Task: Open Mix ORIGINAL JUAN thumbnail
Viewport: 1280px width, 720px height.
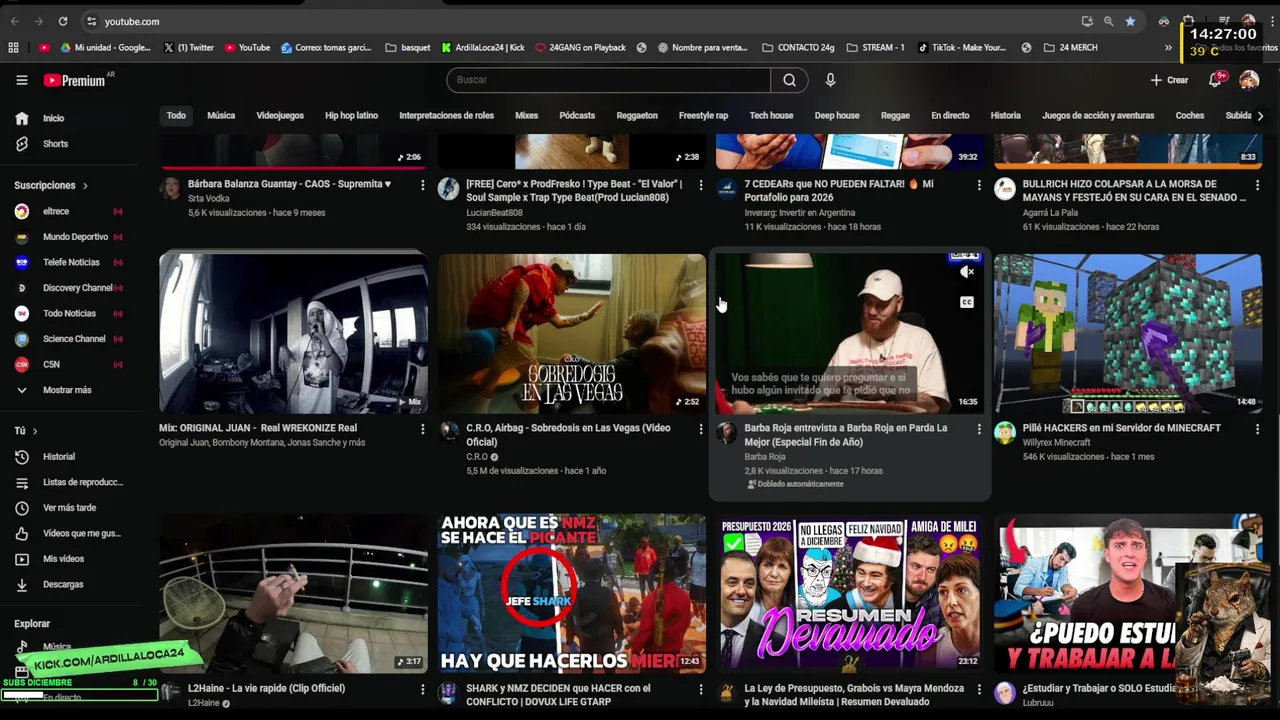Action: click(x=293, y=333)
